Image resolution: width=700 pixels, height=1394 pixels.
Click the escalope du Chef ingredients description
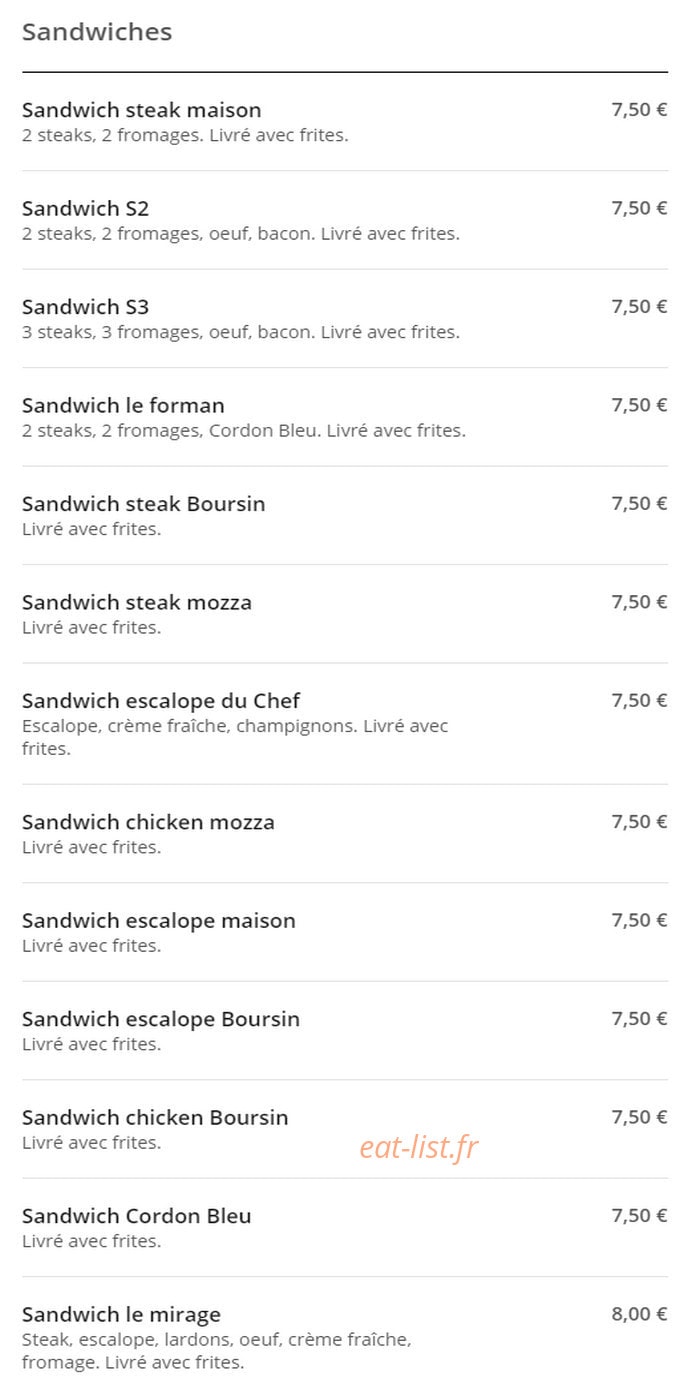coord(235,737)
